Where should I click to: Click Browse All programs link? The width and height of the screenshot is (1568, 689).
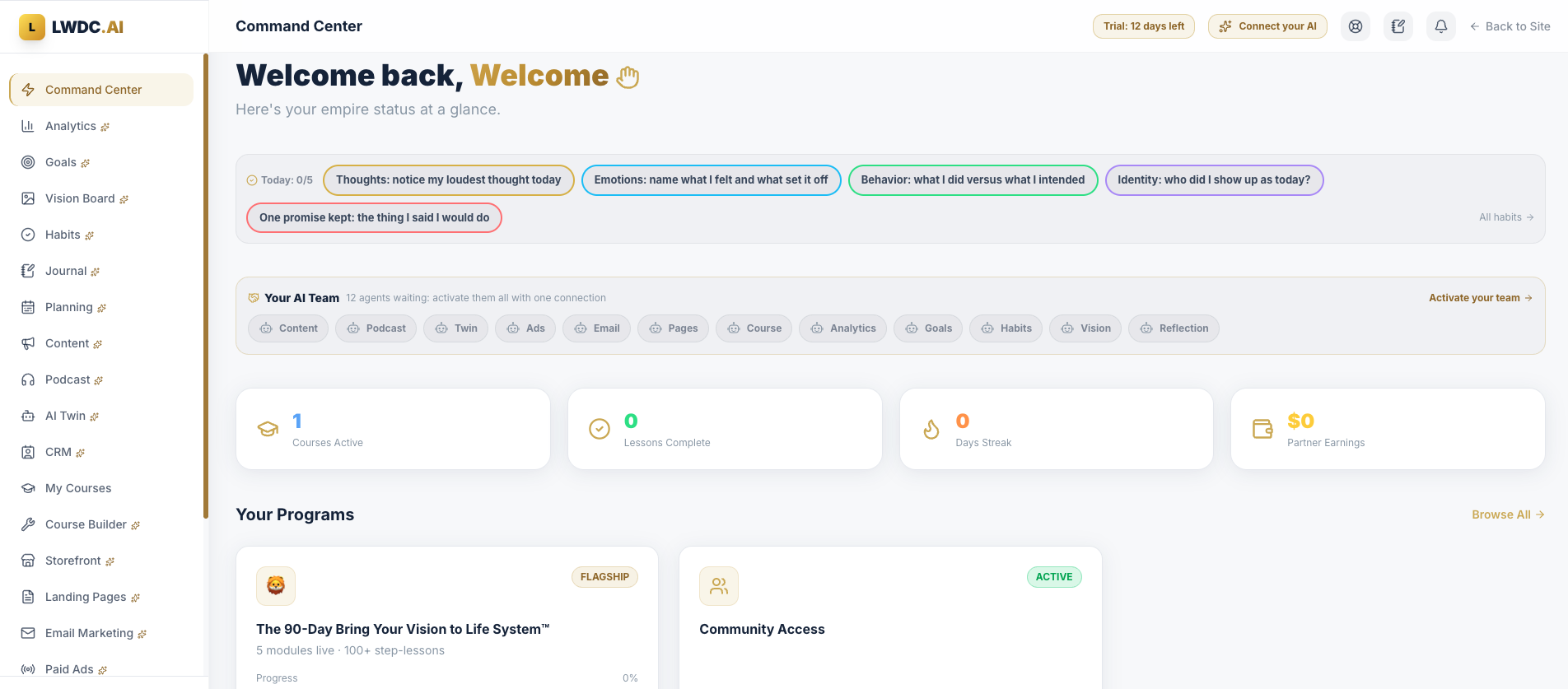pos(1508,514)
